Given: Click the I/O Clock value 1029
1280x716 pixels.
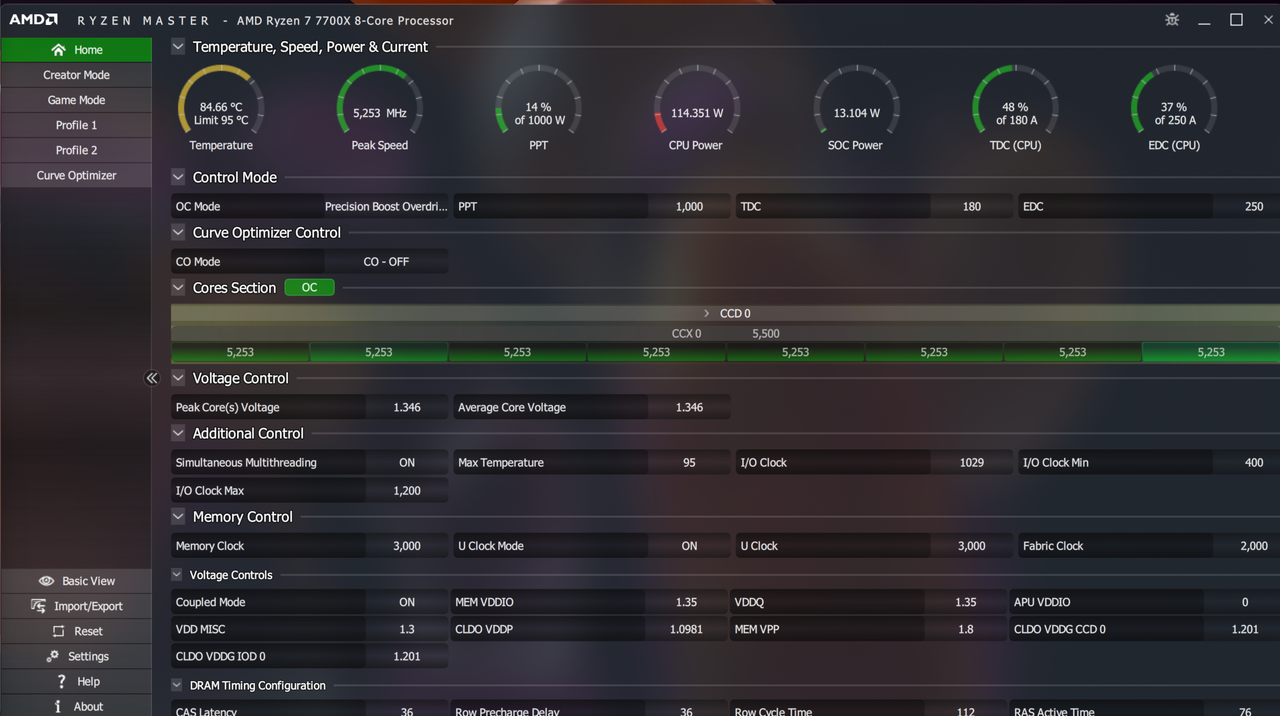Looking at the screenshot, I should click(x=971, y=463).
